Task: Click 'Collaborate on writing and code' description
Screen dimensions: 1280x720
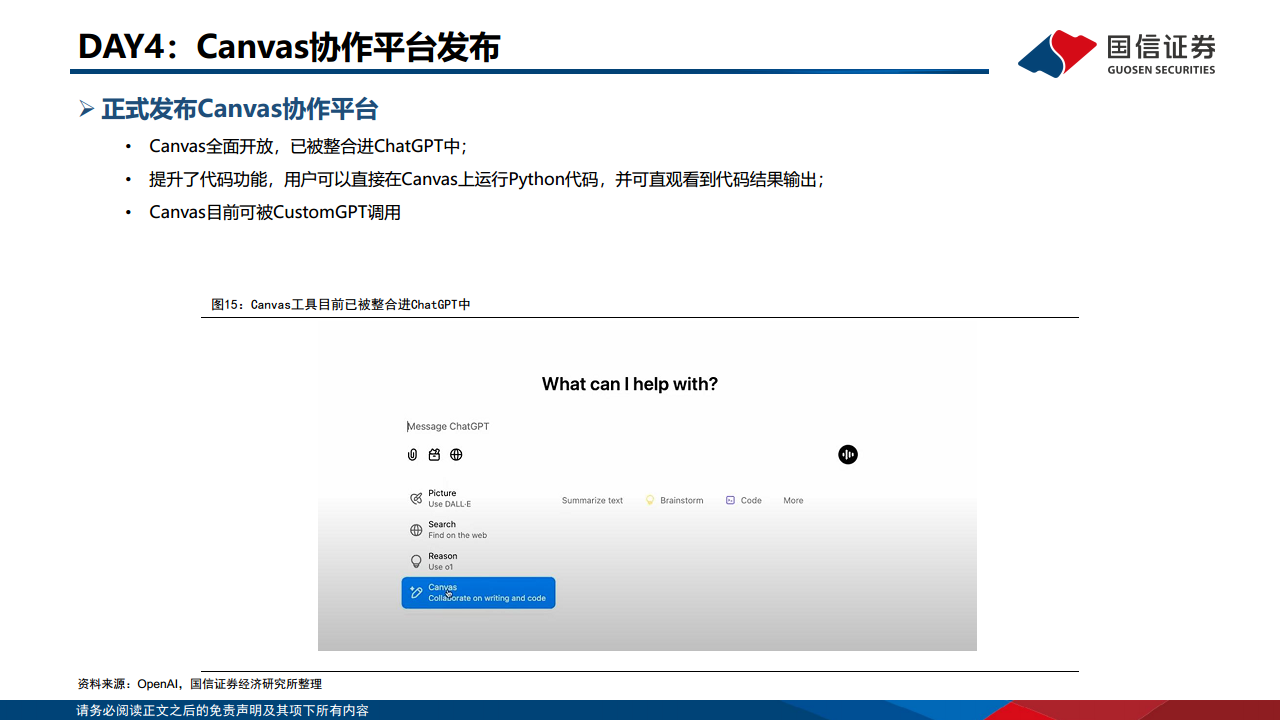Action: tap(487, 598)
